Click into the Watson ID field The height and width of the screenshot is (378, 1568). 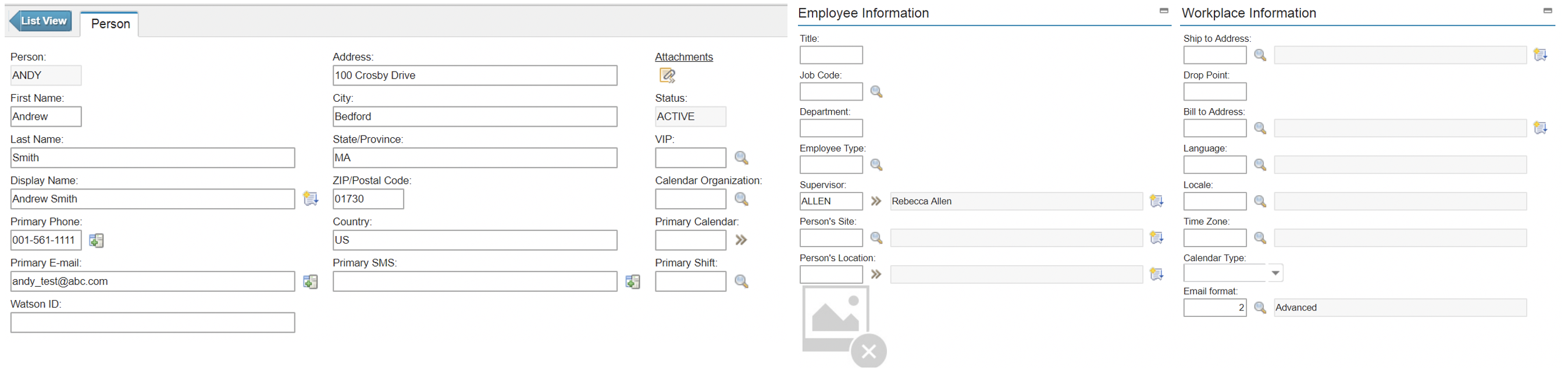click(x=152, y=323)
